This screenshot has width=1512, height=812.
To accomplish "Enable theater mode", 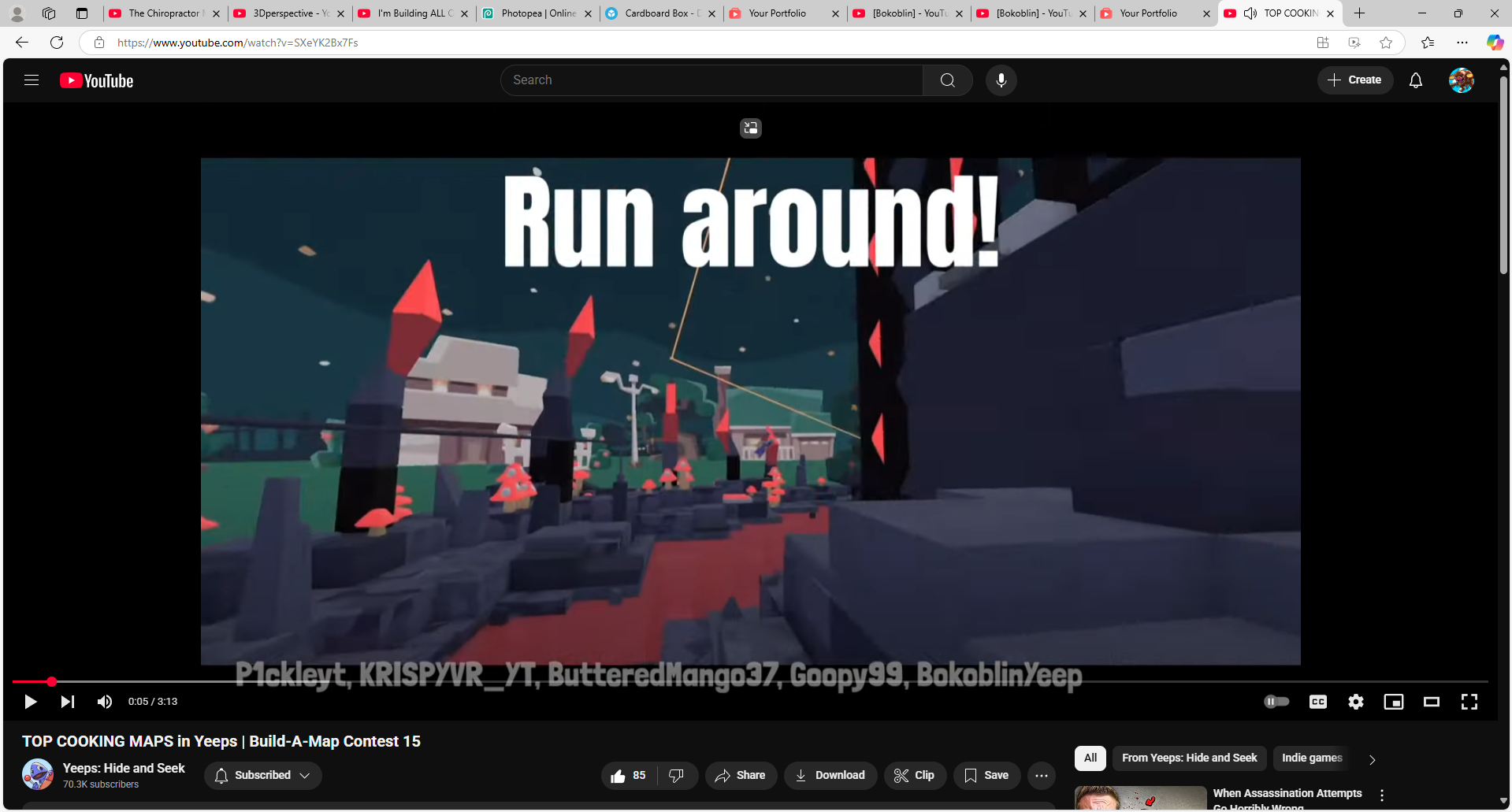I will click(x=1431, y=702).
